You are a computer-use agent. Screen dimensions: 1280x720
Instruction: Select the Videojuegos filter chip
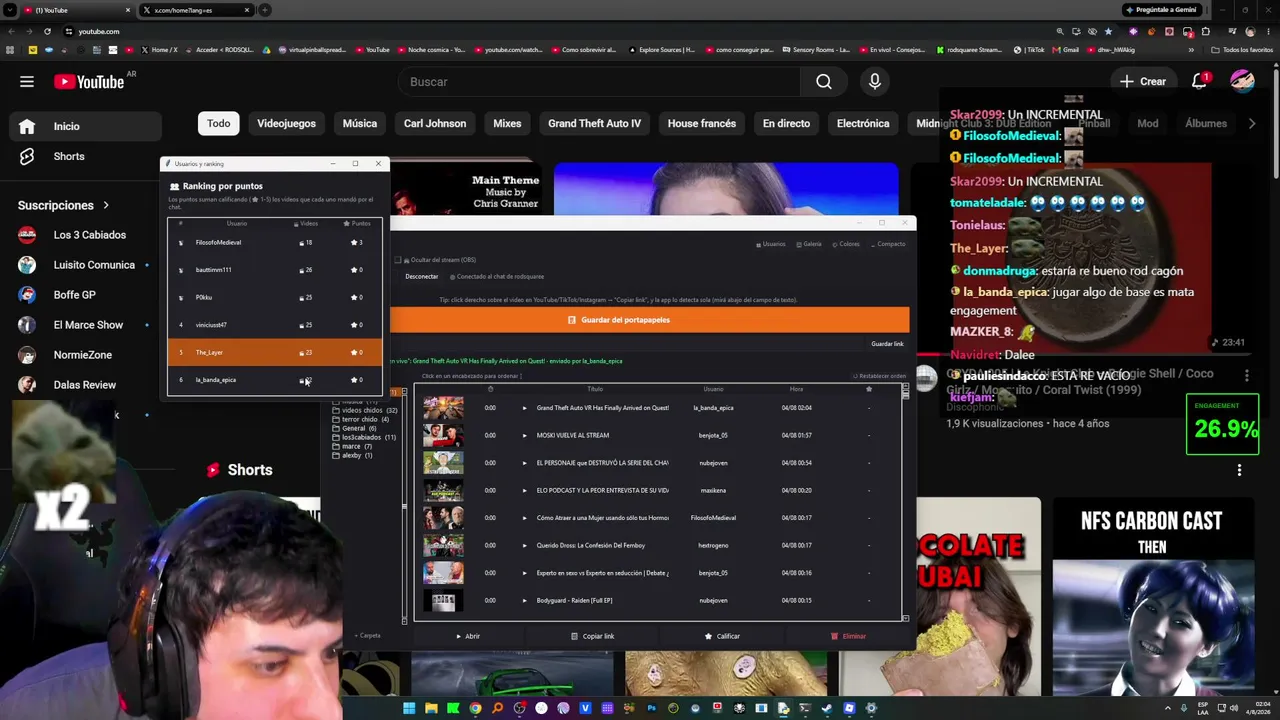click(x=286, y=124)
